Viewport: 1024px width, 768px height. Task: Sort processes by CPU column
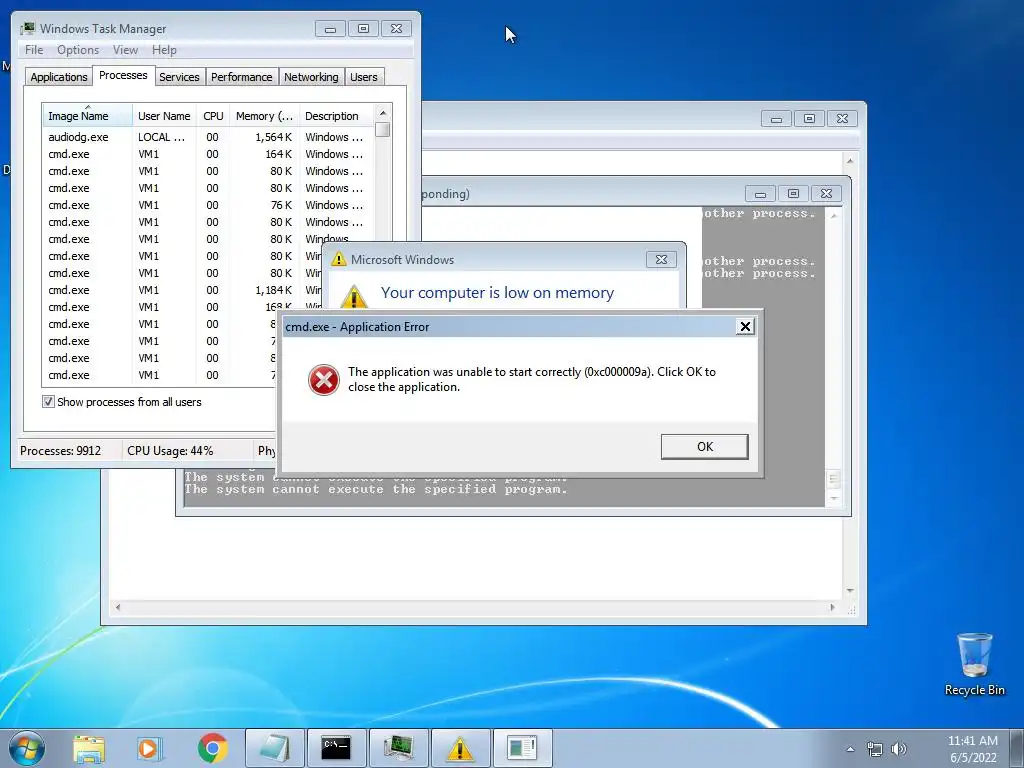click(213, 116)
